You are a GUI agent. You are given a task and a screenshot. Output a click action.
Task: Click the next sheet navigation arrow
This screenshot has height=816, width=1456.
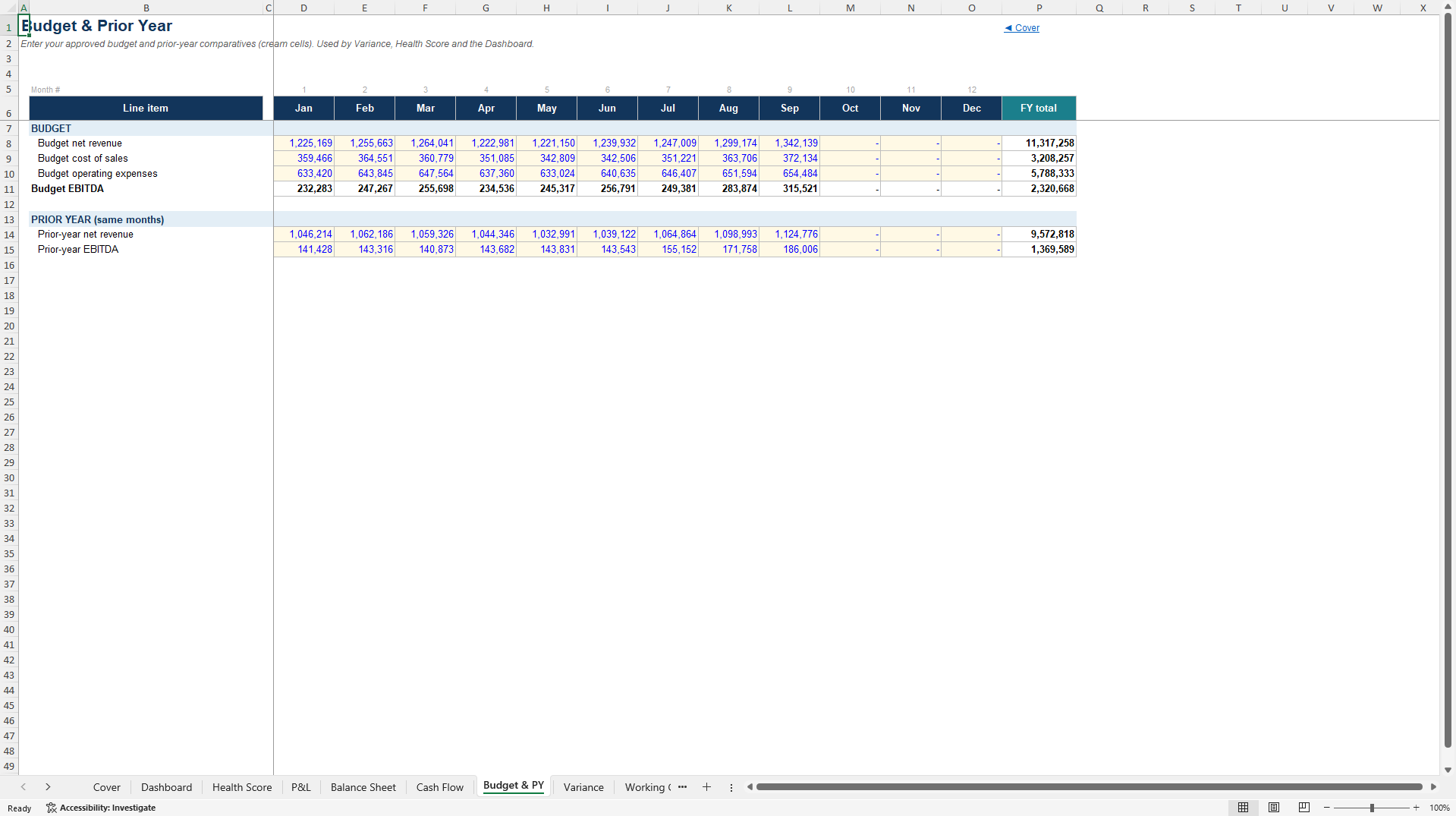48,787
